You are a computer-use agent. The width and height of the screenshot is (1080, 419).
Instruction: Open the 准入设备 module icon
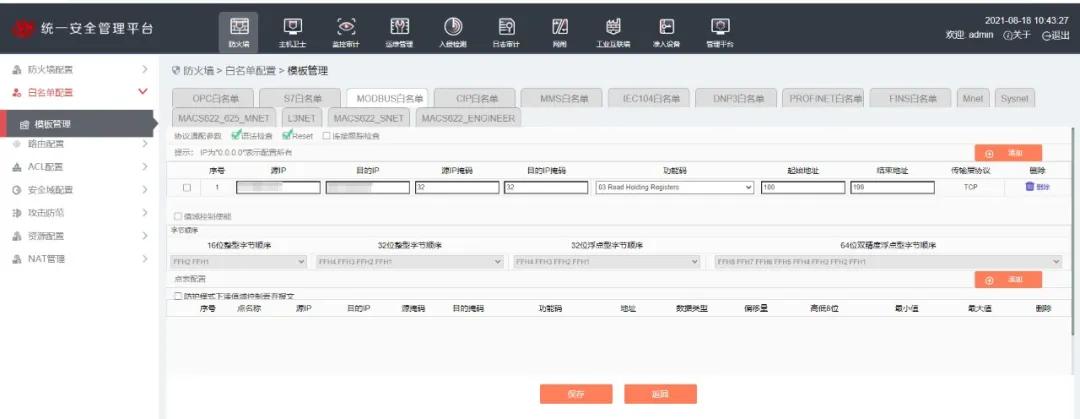(x=667, y=27)
